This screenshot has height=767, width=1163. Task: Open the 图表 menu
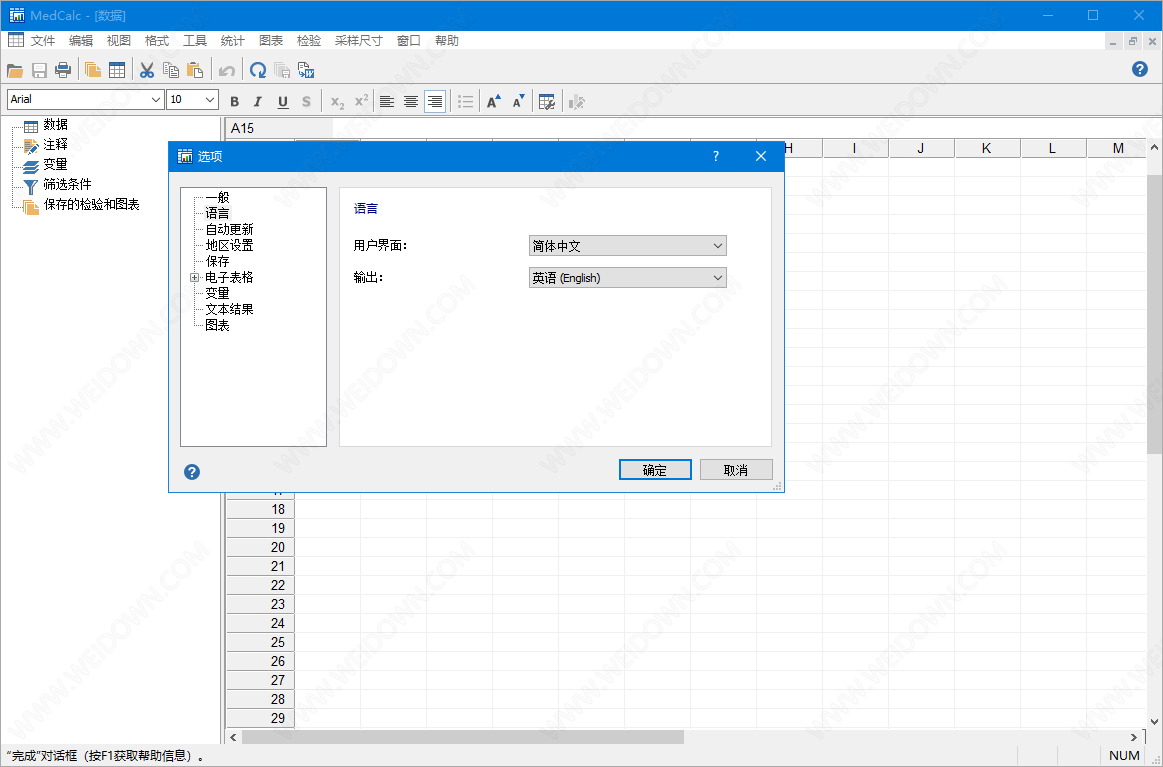tap(271, 41)
